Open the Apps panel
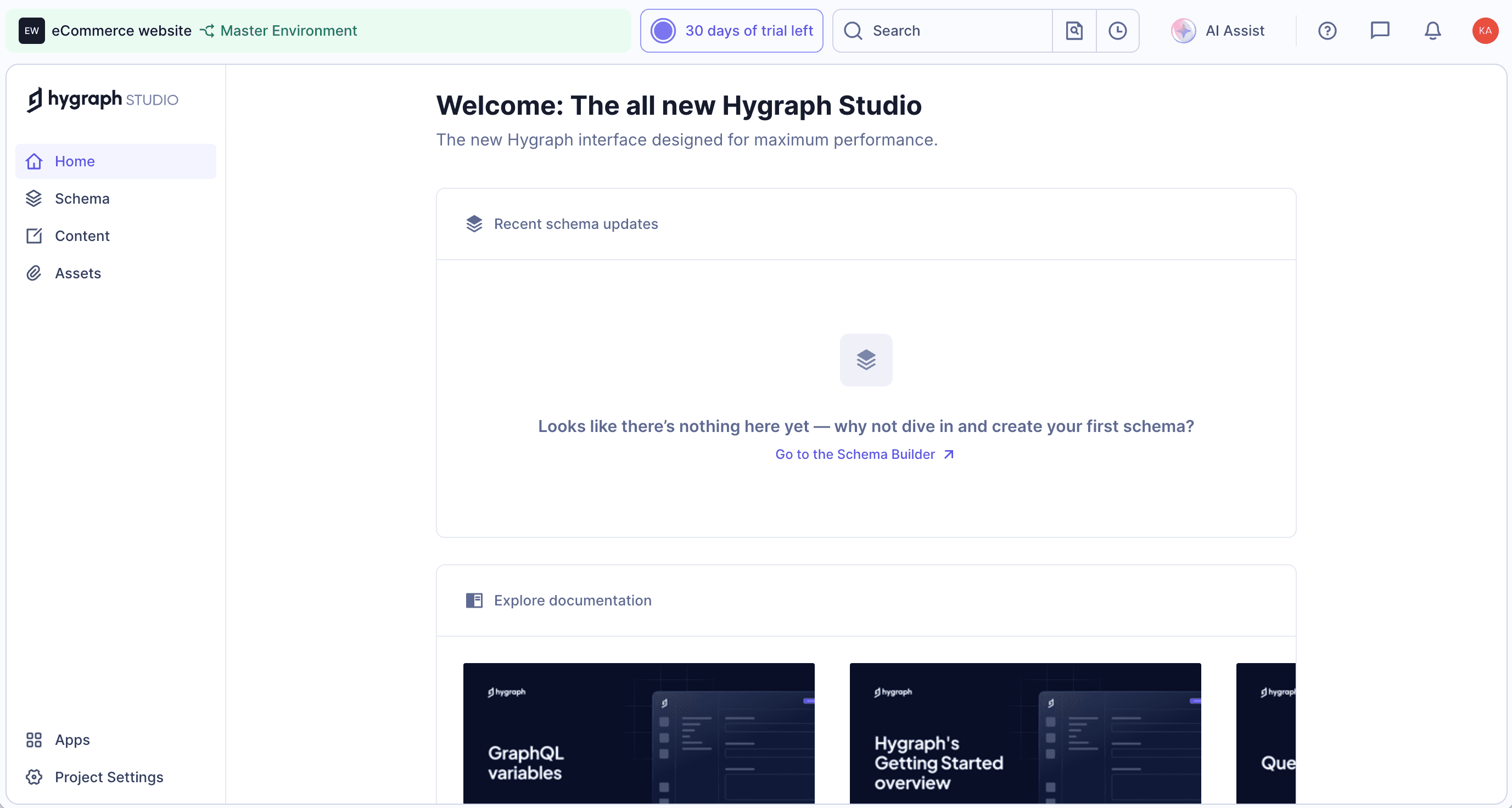Image resolution: width=1512 pixels, height=808 pixels. pyautogui.click(x=72, y=740)
